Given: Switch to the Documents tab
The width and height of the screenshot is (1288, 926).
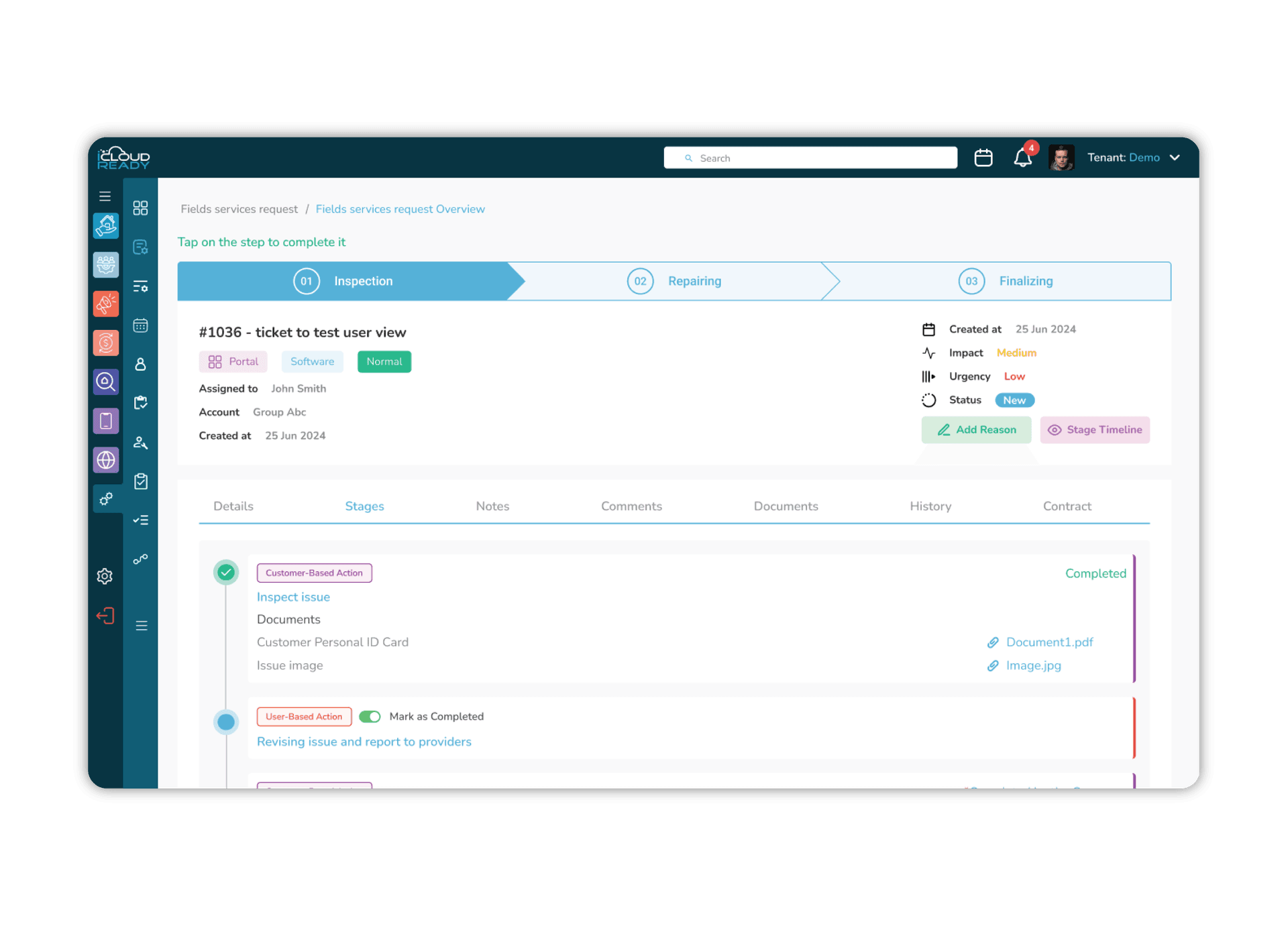Looking at the screenshot, I should 786,506.
